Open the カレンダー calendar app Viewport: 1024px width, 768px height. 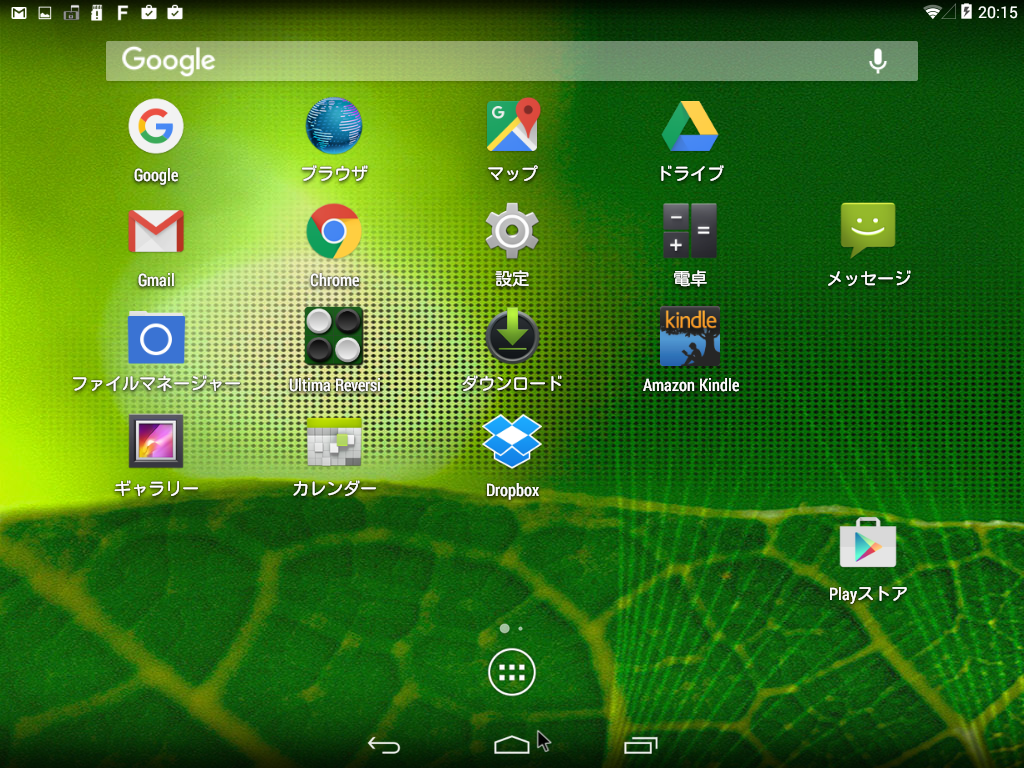click(334, 442)
